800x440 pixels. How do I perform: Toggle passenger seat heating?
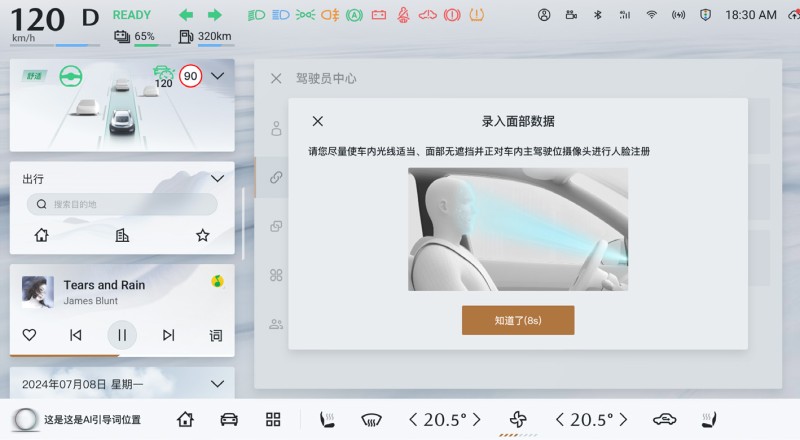point(709,420)
